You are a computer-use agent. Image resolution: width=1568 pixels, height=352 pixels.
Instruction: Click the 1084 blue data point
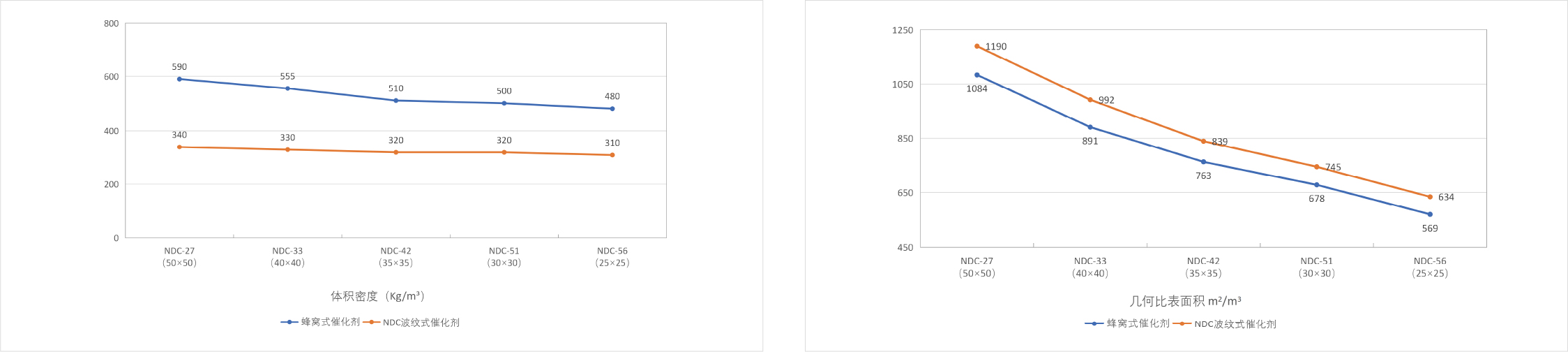pyautogui.click(x=977, y=75)
